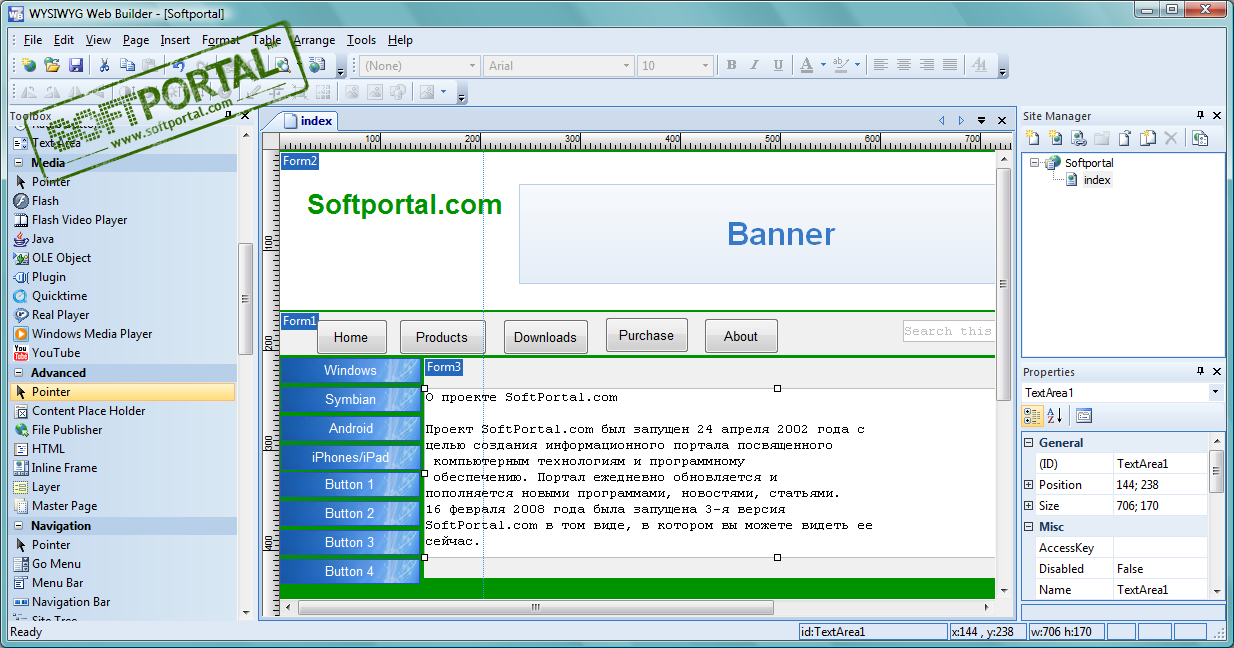This screenshot has height=648, width=1234.
Task: Click the Symbian navigation button
Action: pos(350,399)
